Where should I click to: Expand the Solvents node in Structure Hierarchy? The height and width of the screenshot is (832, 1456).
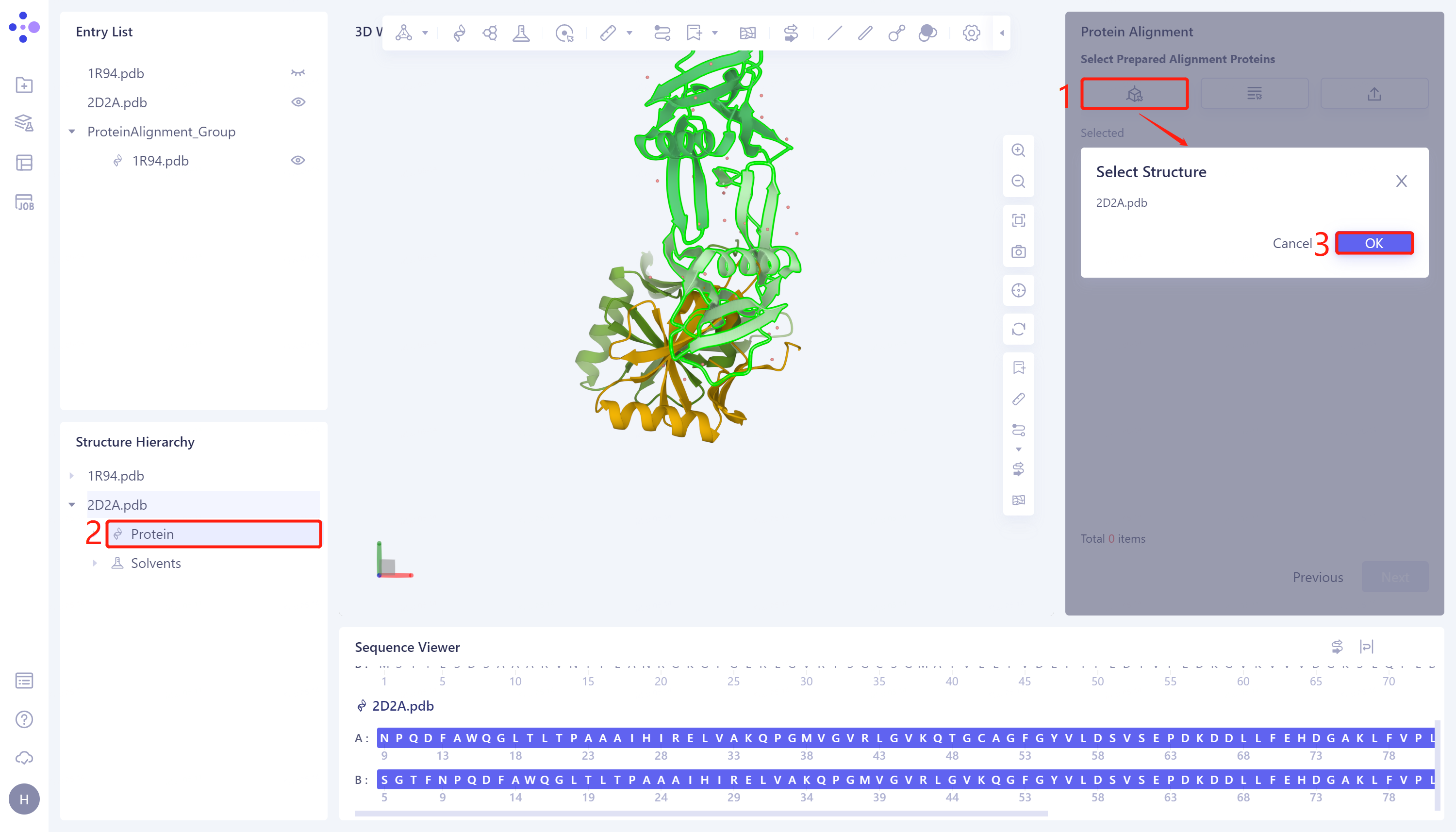tap(96, 563)
